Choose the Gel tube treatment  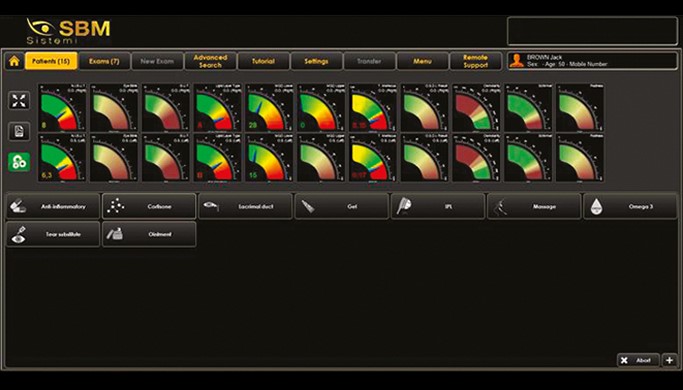click(x=342, y=207)
